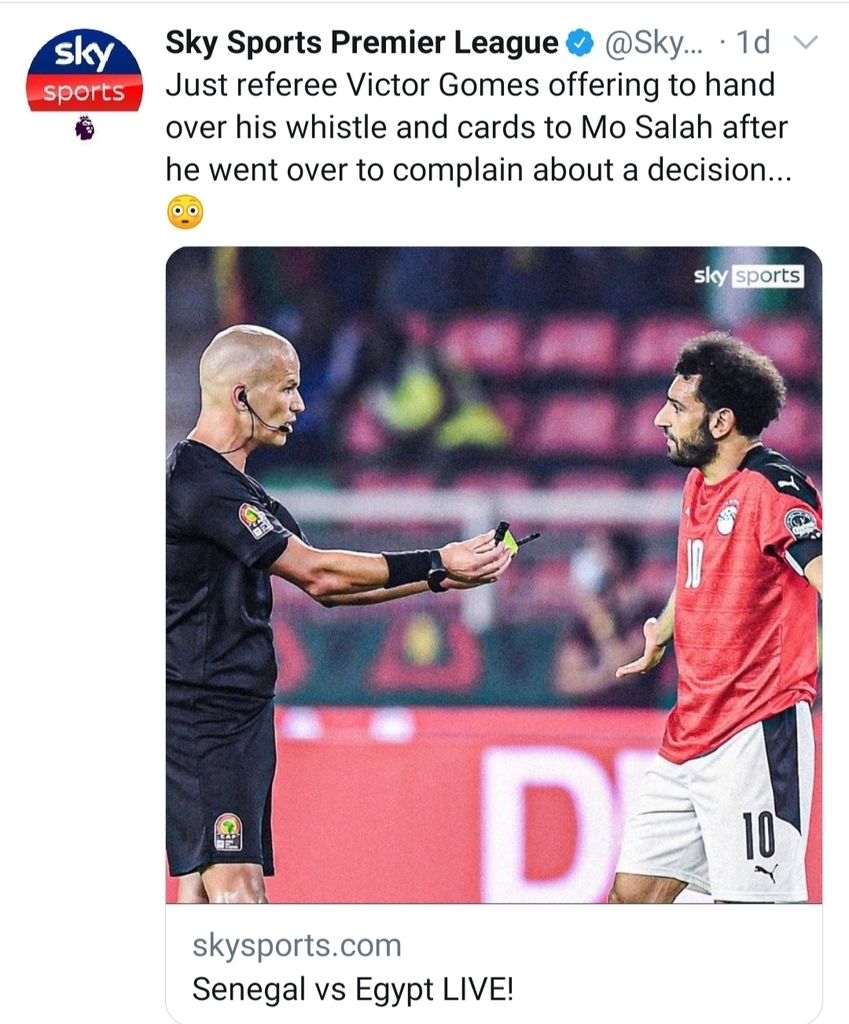Click the @Sky... account handle
Screen dimensions: 849x1024
[654, 42]
